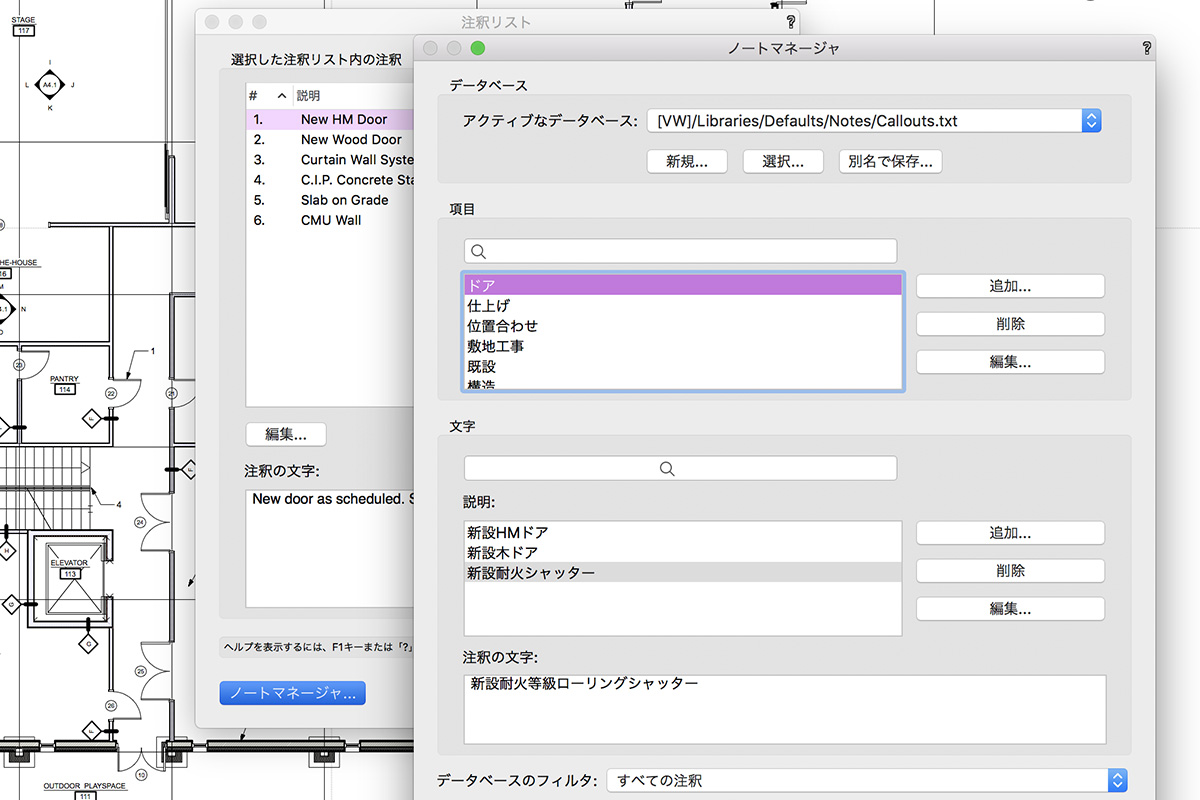This screenshot has width=1200, height=800.
Task: Select the 新設耐火シャッター description
Action: point(683,573)
